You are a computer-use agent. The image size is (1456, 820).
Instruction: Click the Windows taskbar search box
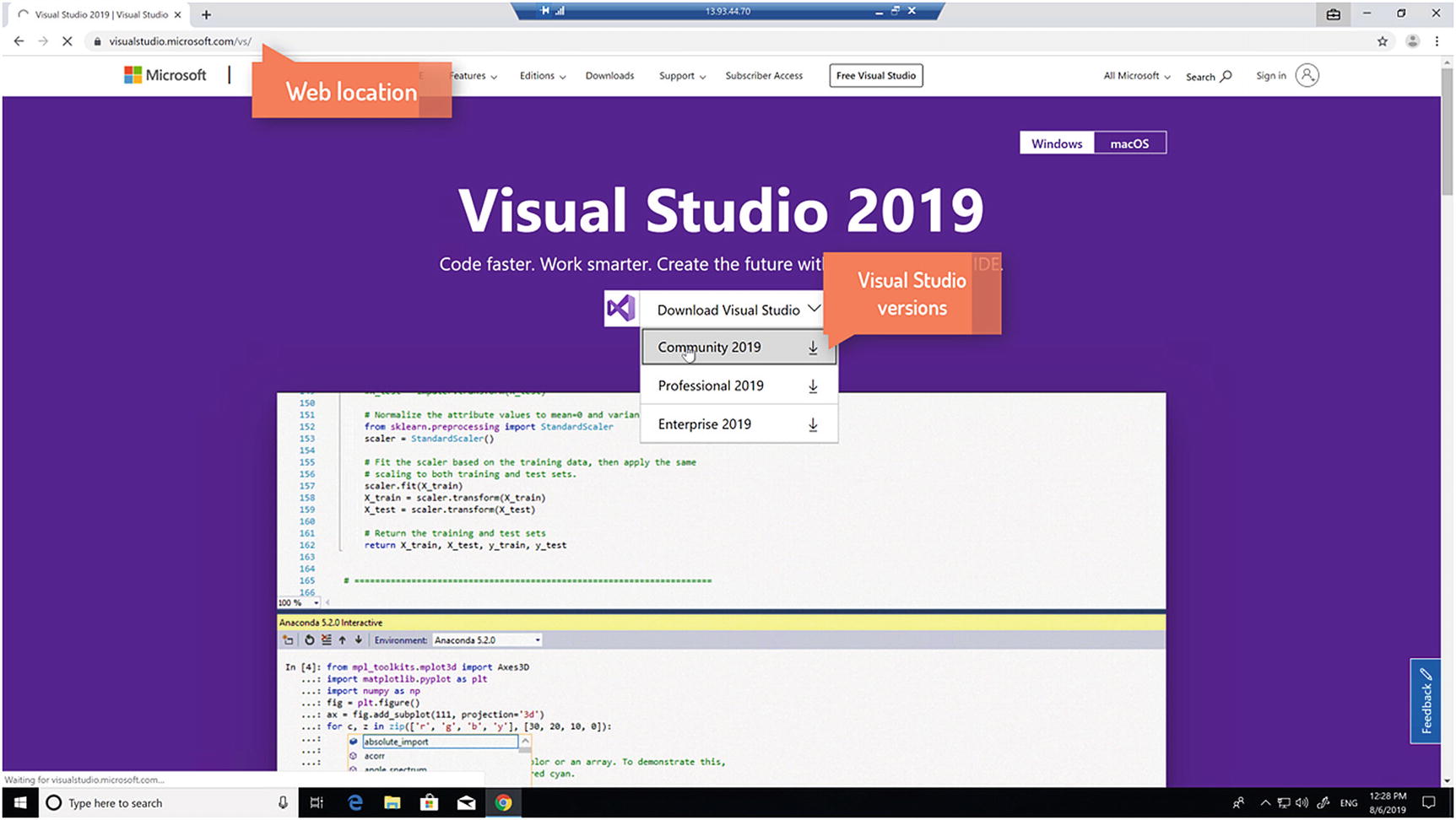click(x=167, y=803)
